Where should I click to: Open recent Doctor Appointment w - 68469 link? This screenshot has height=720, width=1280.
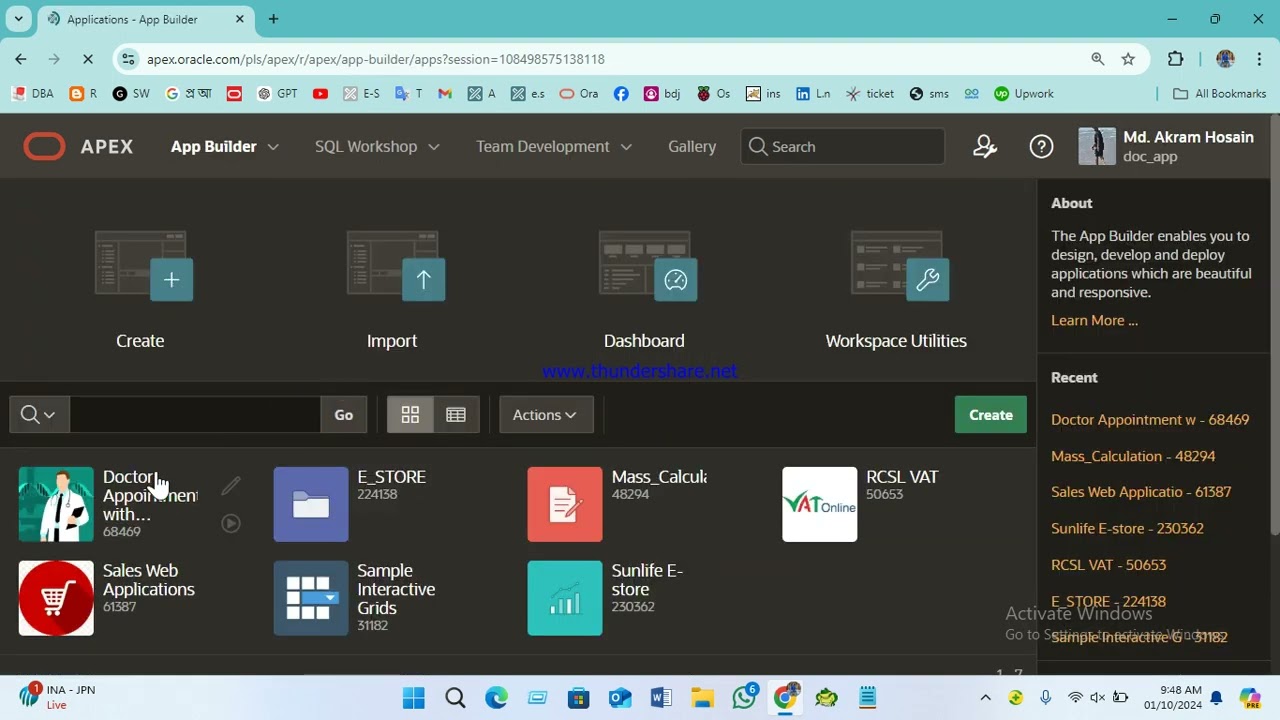[1150, 420]
